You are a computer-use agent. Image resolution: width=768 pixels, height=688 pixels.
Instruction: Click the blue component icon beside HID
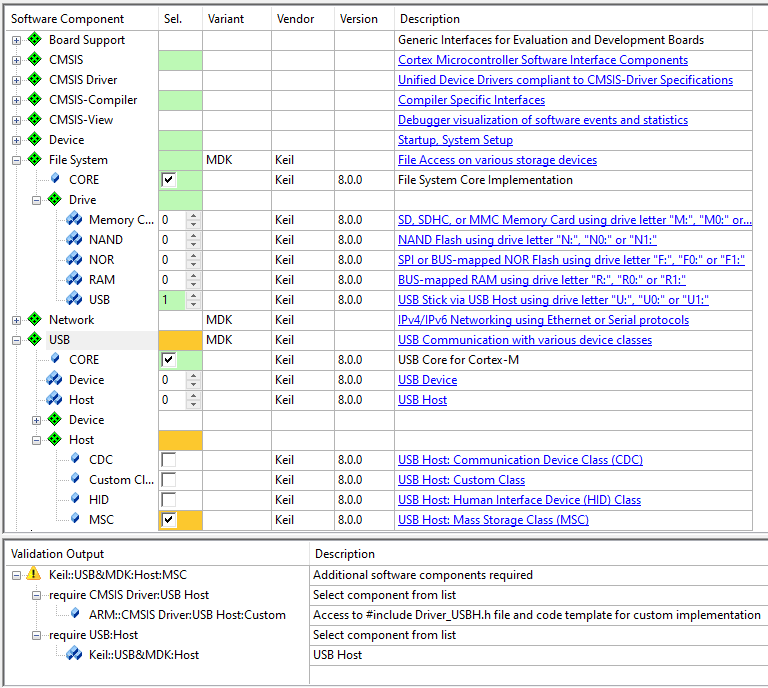pyautogui.click(x=74, y=500)
